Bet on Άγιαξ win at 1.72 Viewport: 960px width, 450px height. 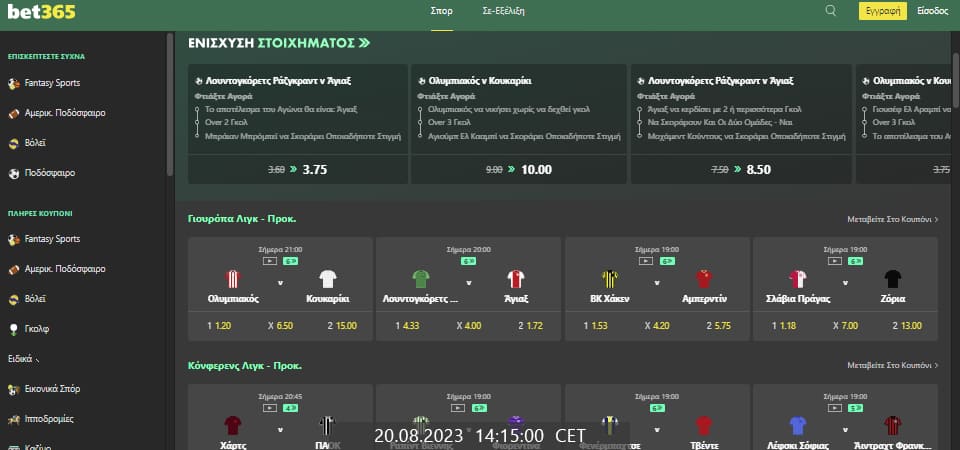point(530,326)
